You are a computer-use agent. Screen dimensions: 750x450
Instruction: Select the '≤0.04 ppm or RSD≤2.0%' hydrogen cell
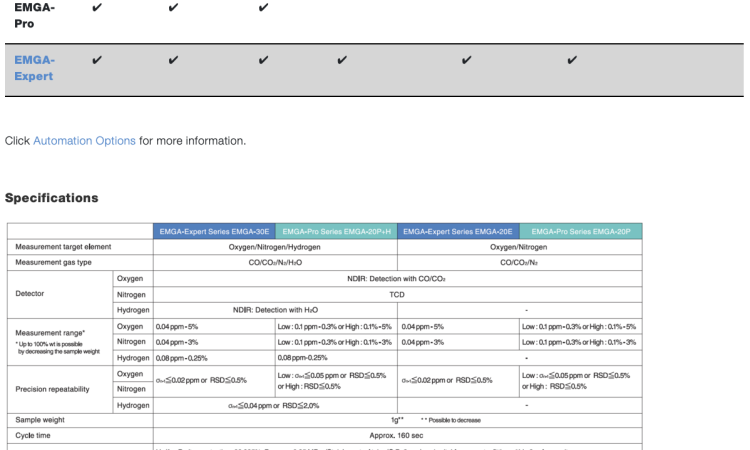pos(274,406)
